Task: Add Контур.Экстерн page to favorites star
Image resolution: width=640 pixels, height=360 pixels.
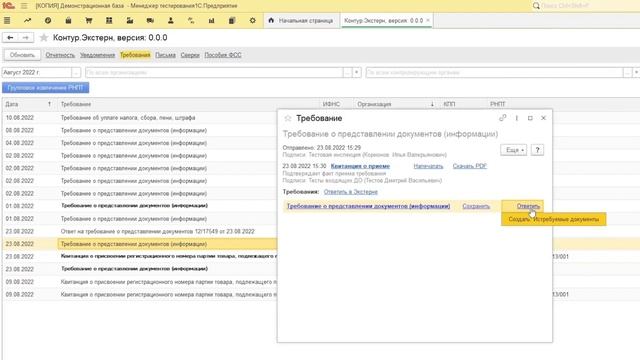Action: (44, 38)
